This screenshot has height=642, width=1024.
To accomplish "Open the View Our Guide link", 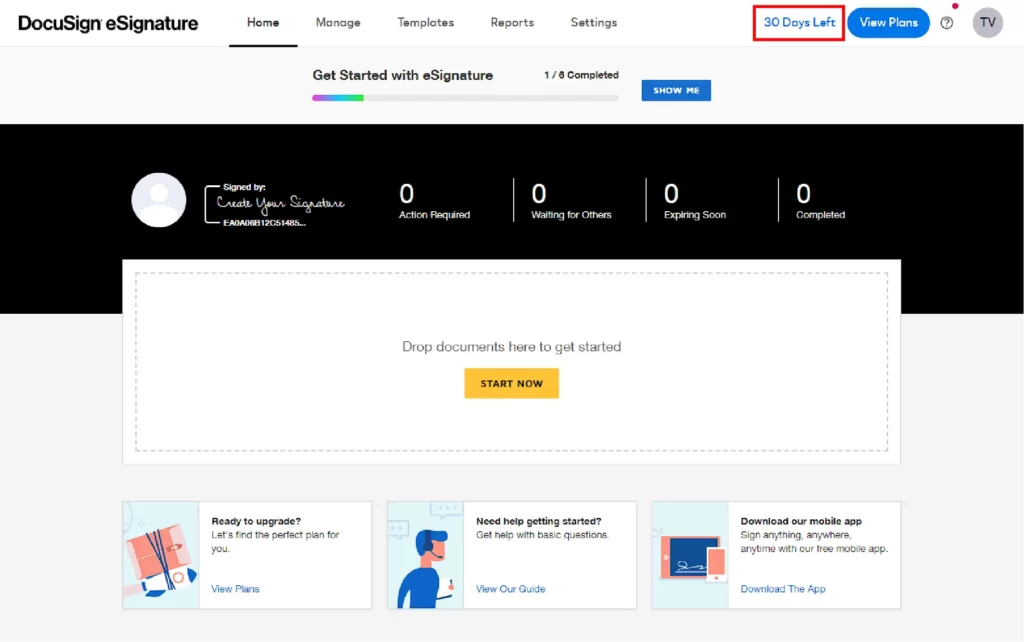I will pos(511,588).
